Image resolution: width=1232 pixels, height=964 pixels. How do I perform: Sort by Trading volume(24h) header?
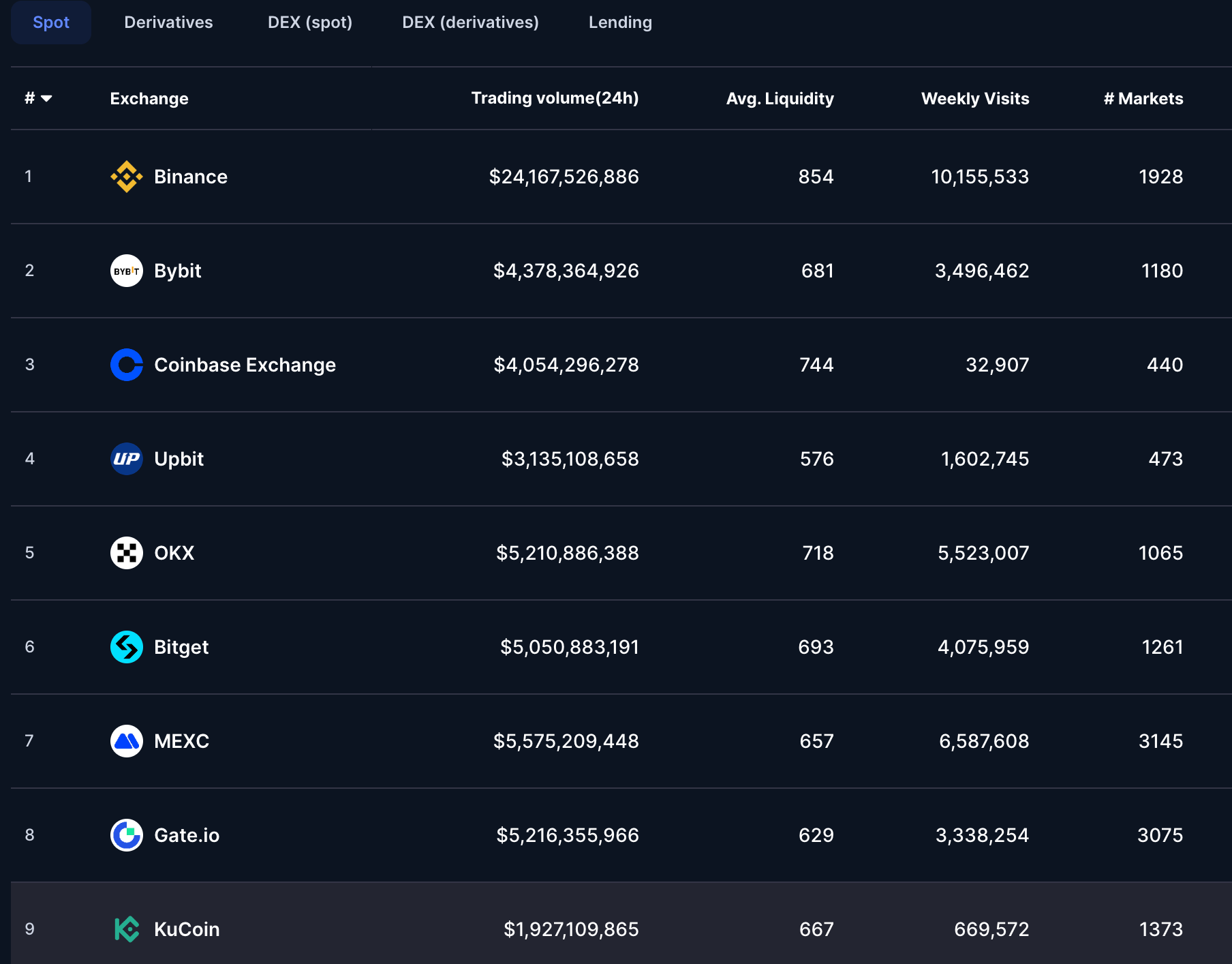click(555, 98)
